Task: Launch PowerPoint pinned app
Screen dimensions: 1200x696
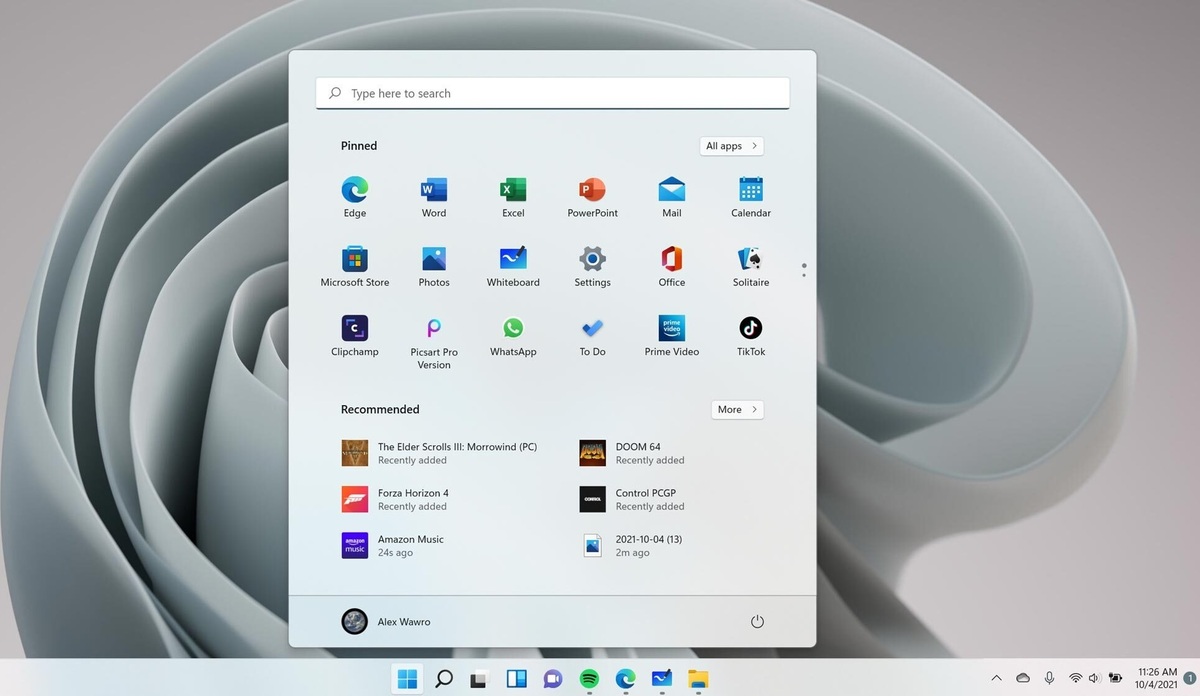Action: [x=592, y=197]
